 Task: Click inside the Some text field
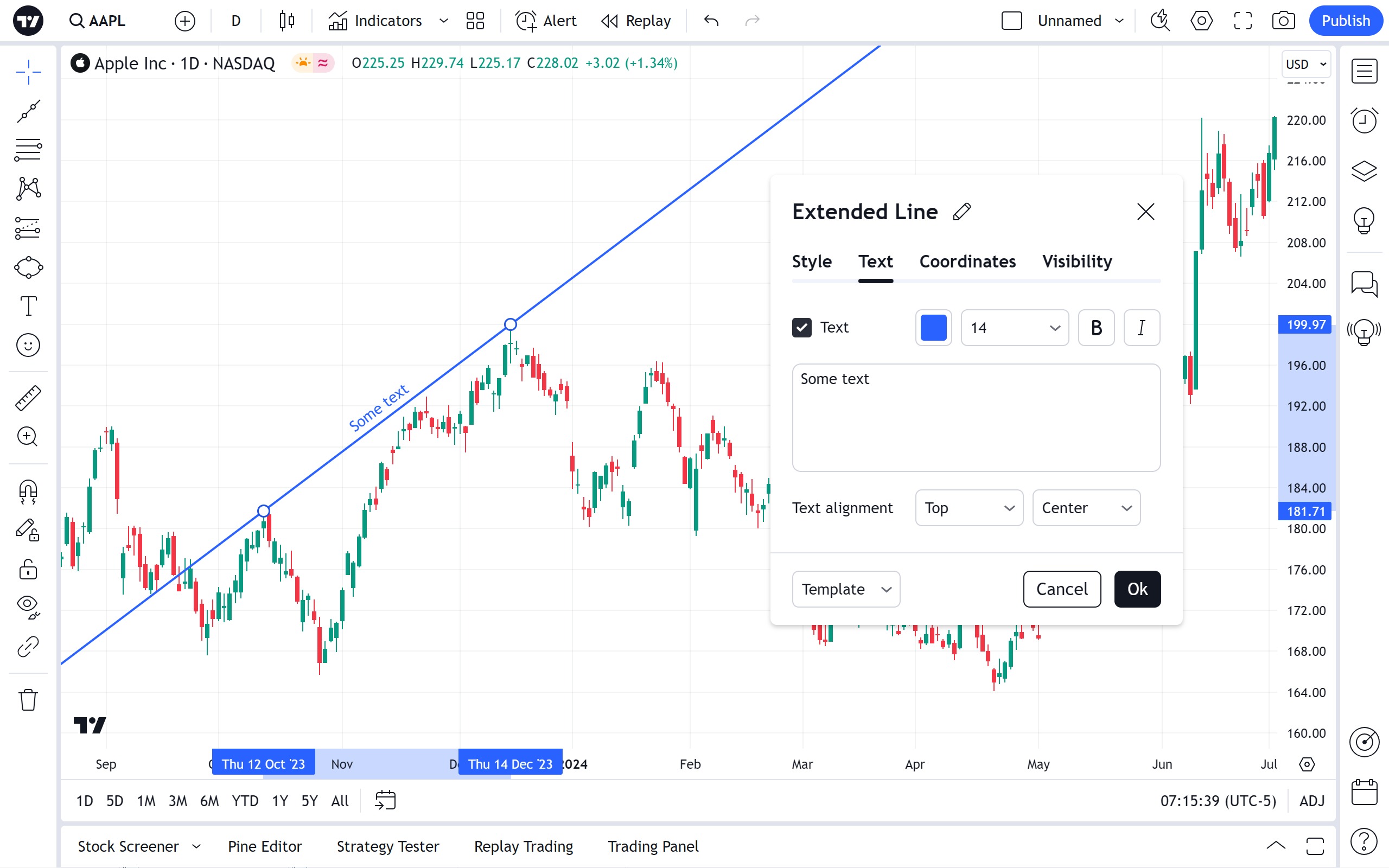coord(976,418)
